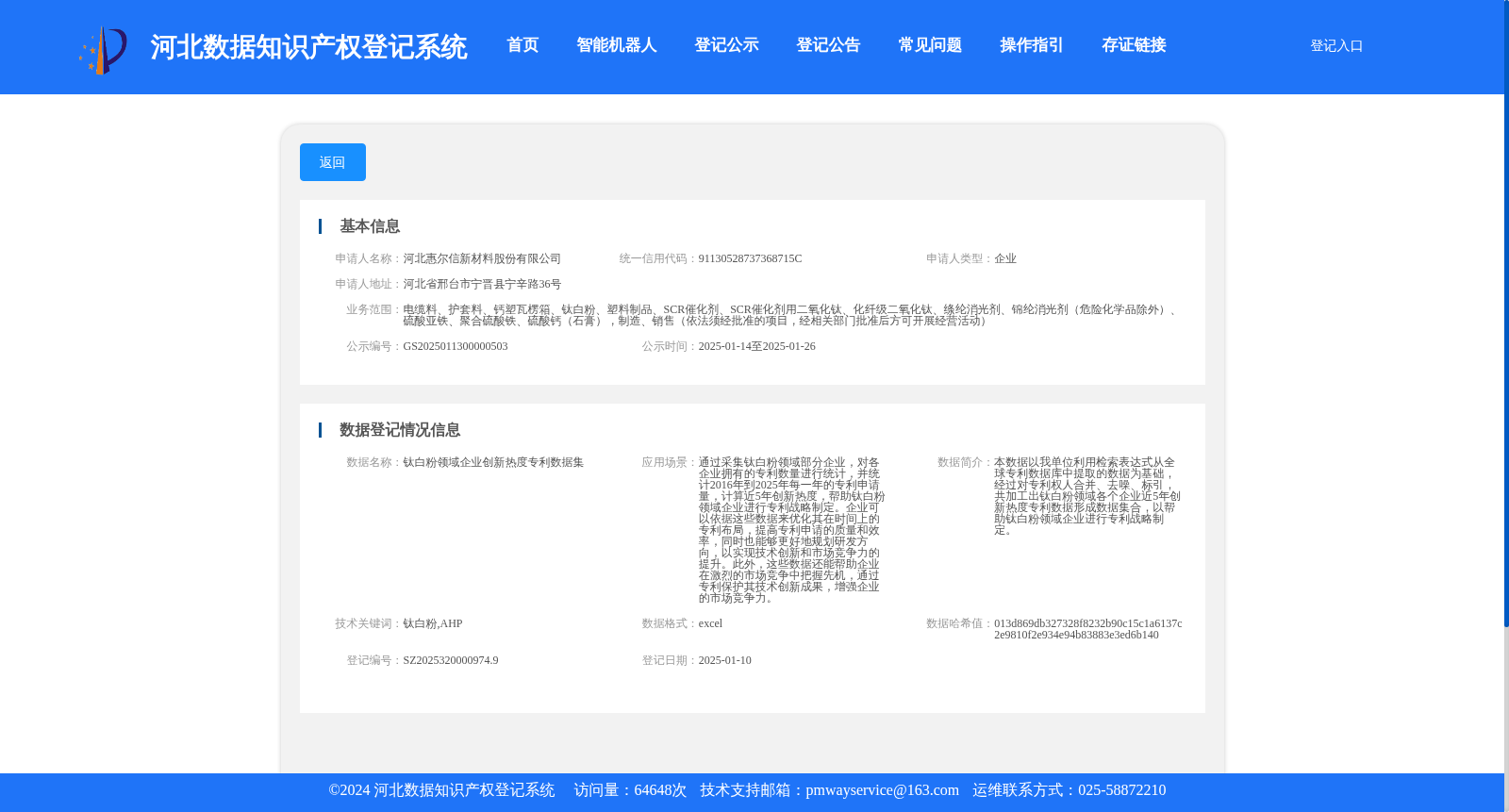This screenshot has width=1509, height=812.
Task: Select applicant name 河北惠尔信新材料股份有限公司
Action: click(482, 258)
